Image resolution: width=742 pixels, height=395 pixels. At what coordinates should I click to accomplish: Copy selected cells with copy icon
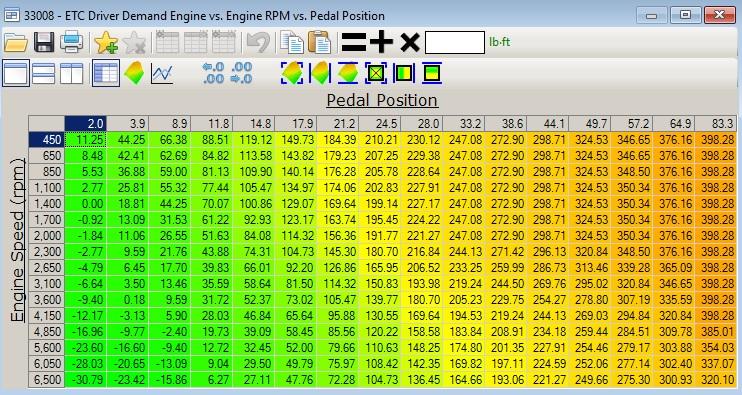292,43
